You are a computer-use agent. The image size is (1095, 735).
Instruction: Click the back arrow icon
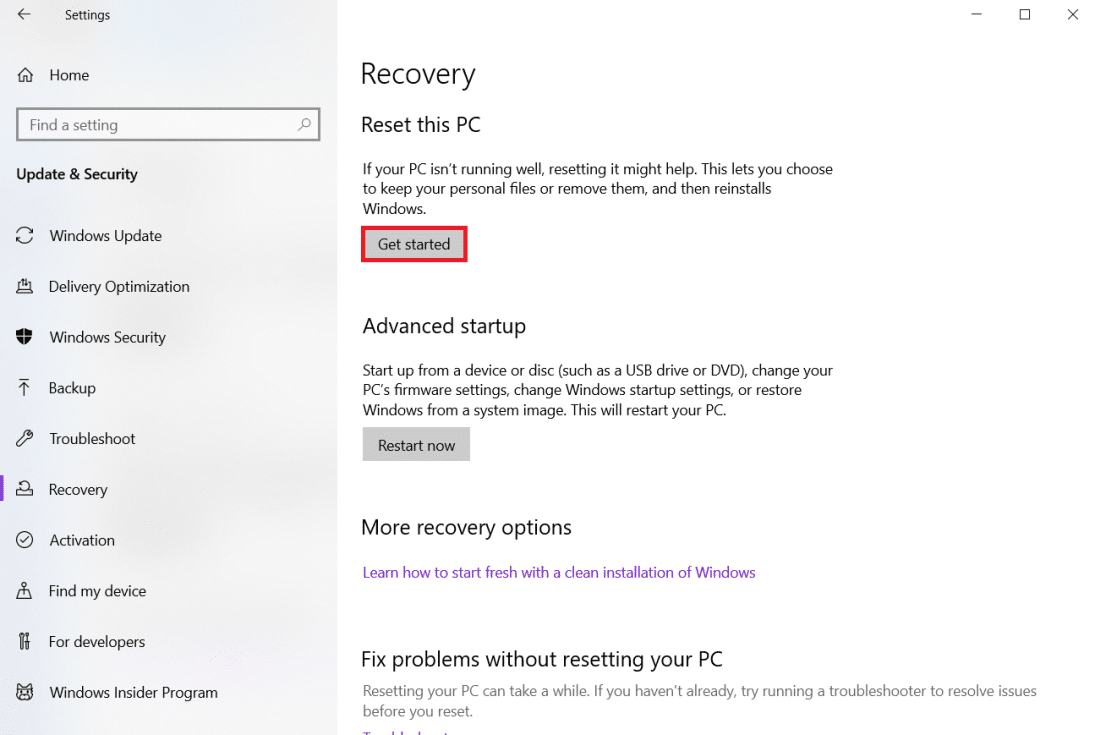click(24, 15)
